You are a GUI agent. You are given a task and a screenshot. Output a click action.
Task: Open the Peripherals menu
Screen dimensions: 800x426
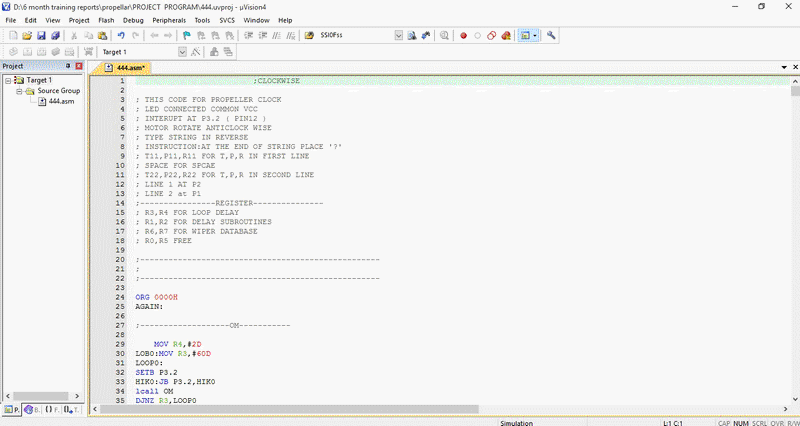tap(169, 20)
